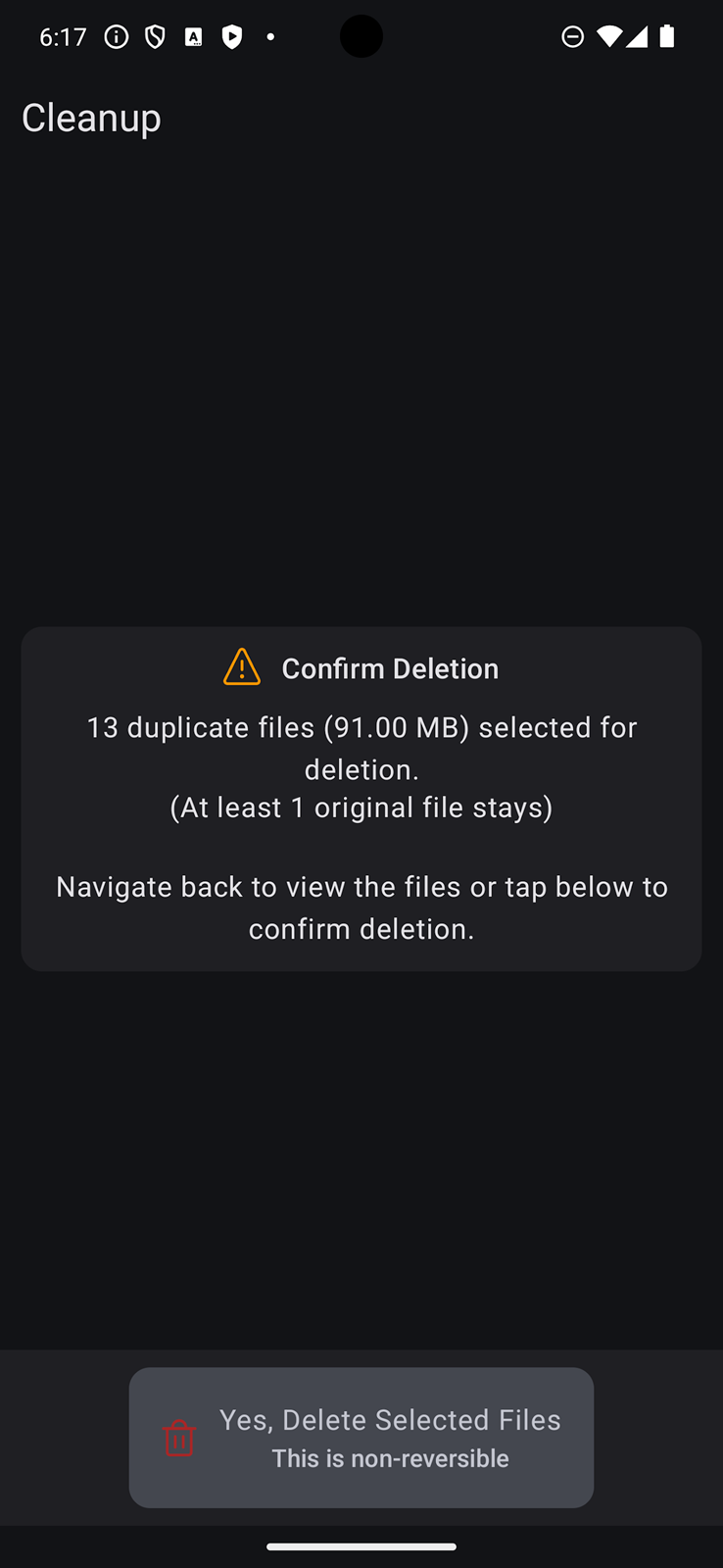Tap the Cleanup screen title
723x1568 pixels.
pyautogui.click(x=91, y=118)
